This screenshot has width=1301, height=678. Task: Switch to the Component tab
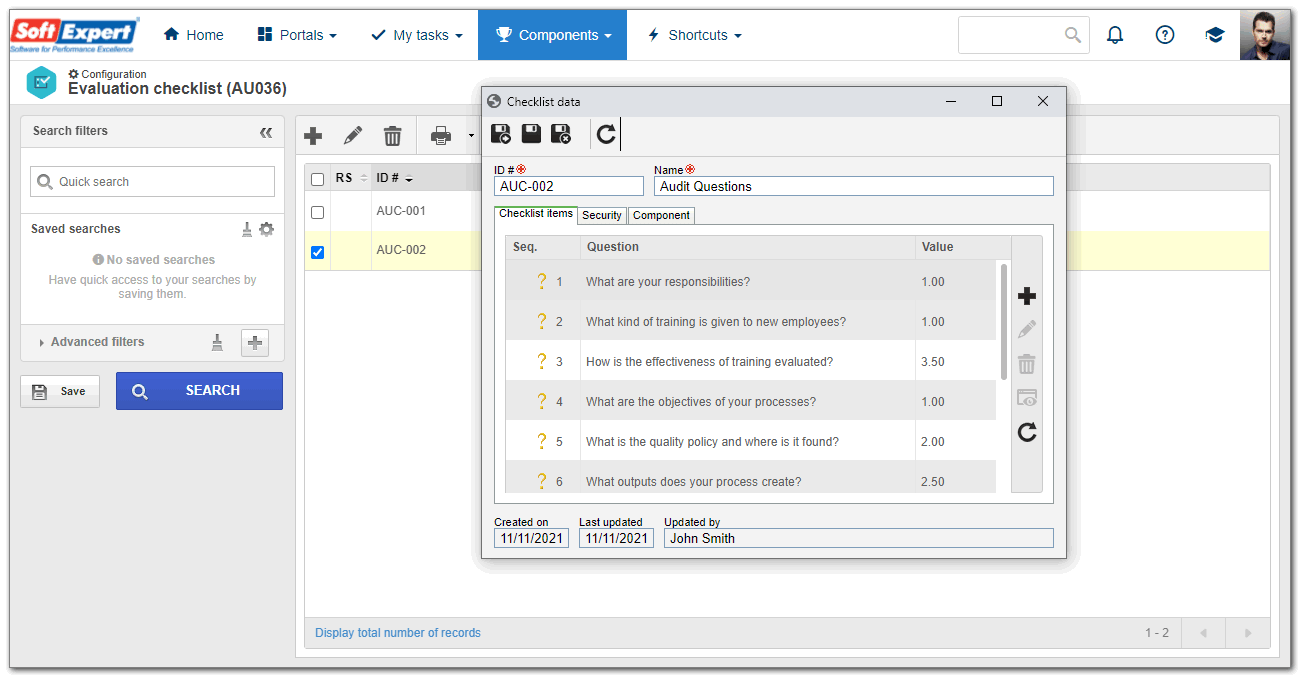[661, 215]
